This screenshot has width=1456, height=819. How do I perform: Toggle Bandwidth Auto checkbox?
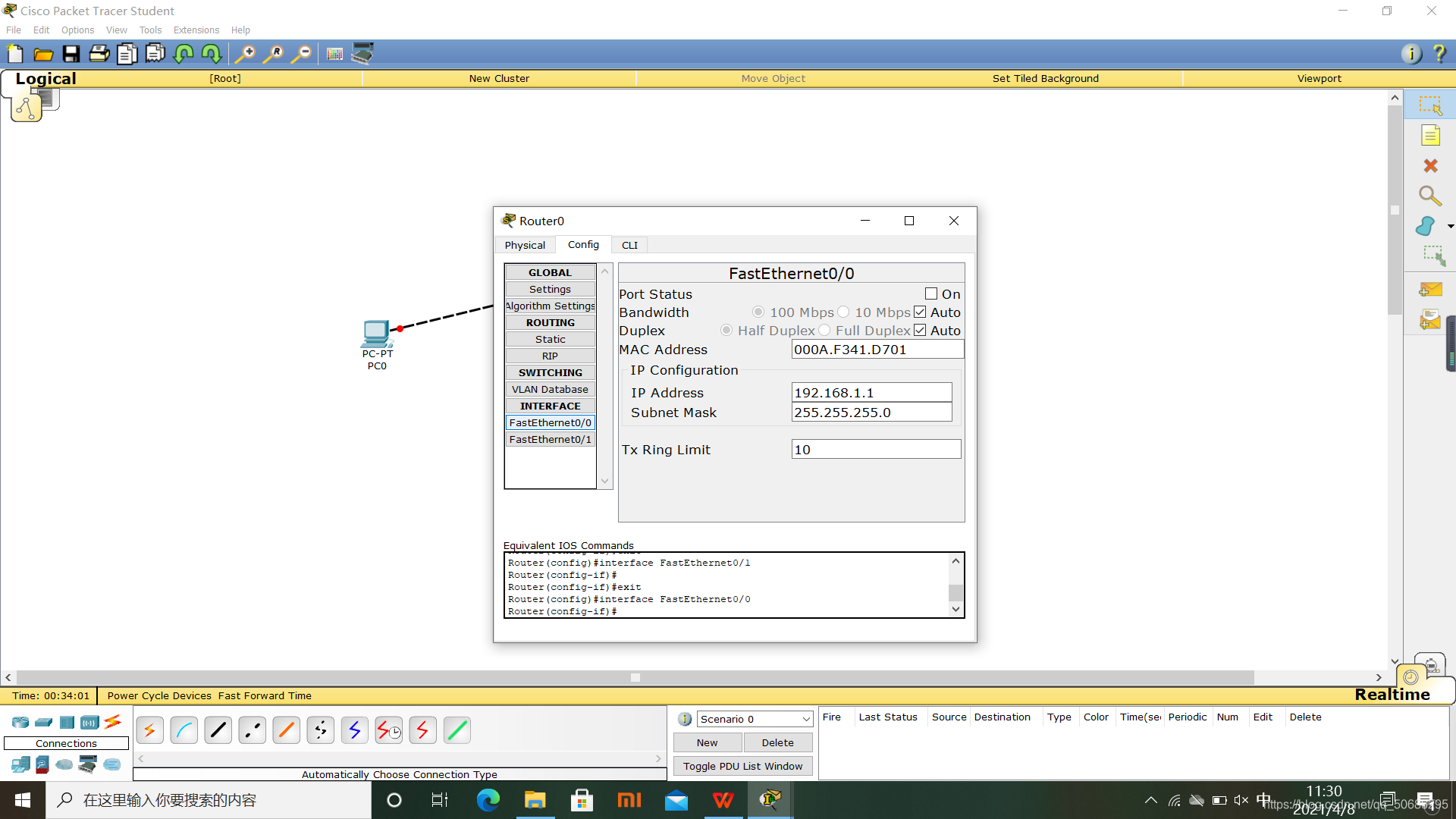(x=920, y=312)
